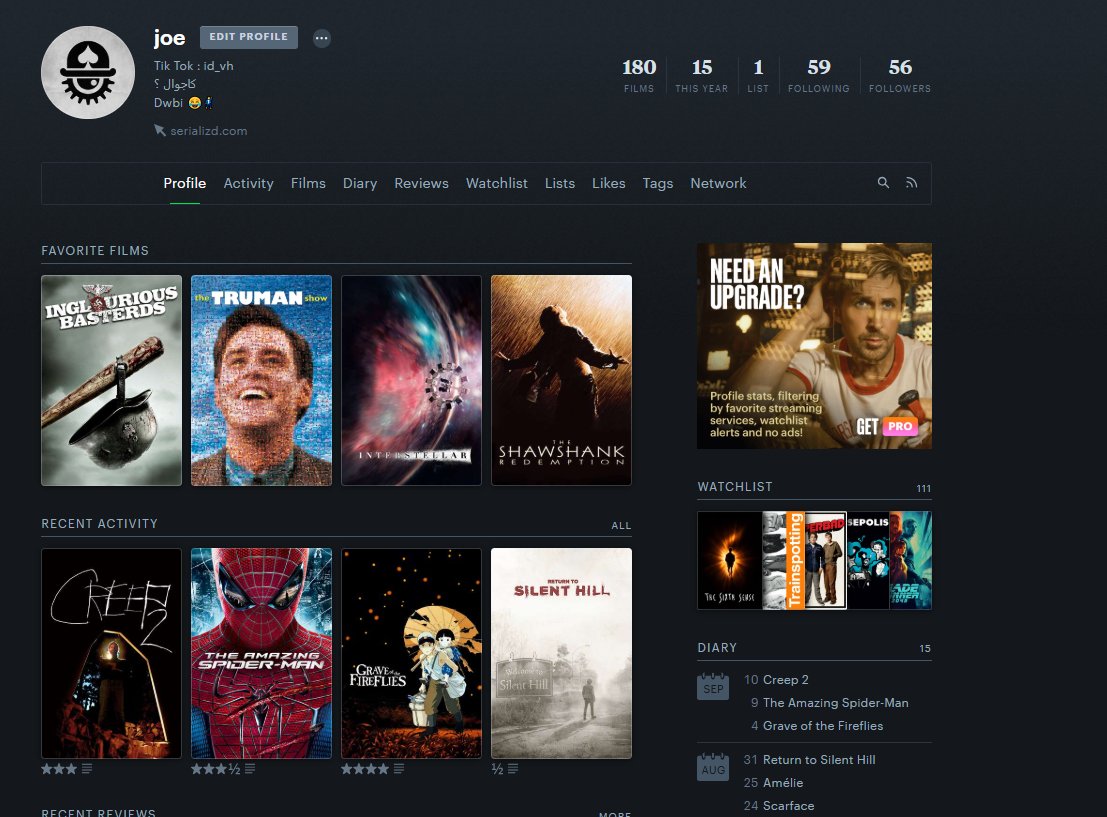Open The Shawshank Redemption favorite poster

(x=561, y=380)
